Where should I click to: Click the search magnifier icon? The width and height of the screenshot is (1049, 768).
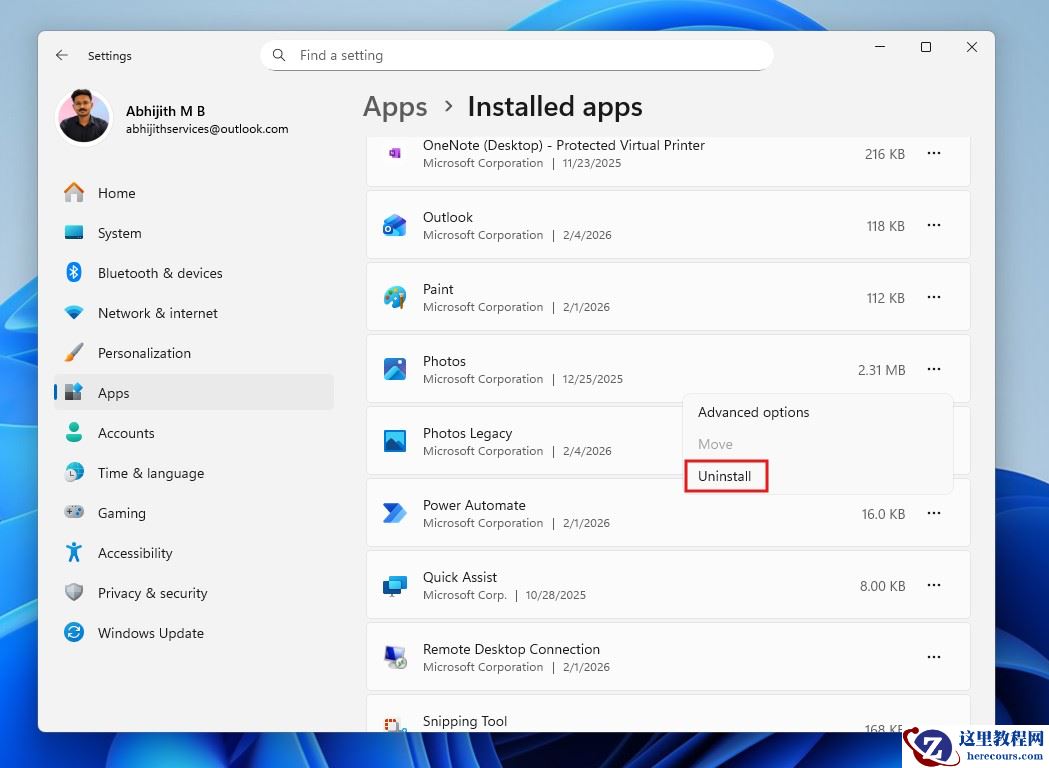click(279, 55)
